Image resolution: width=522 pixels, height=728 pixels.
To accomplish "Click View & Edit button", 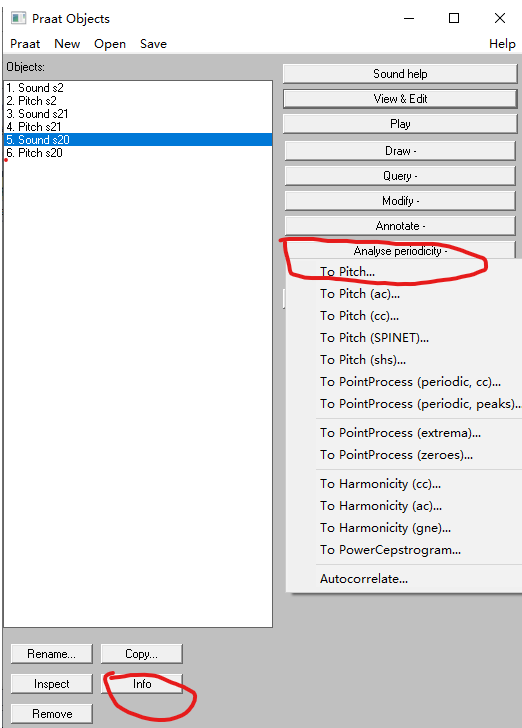I will tap(400, 99).
